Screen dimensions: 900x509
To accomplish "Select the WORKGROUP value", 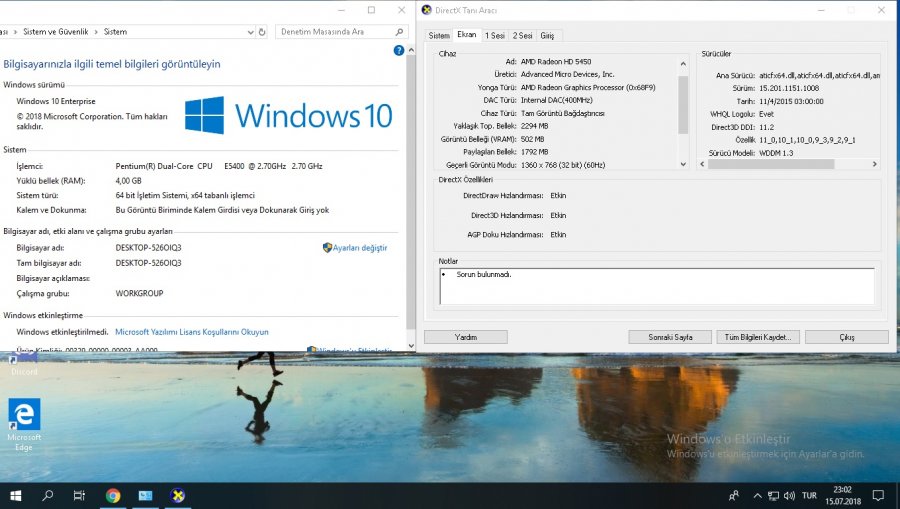I will [139, 293].
